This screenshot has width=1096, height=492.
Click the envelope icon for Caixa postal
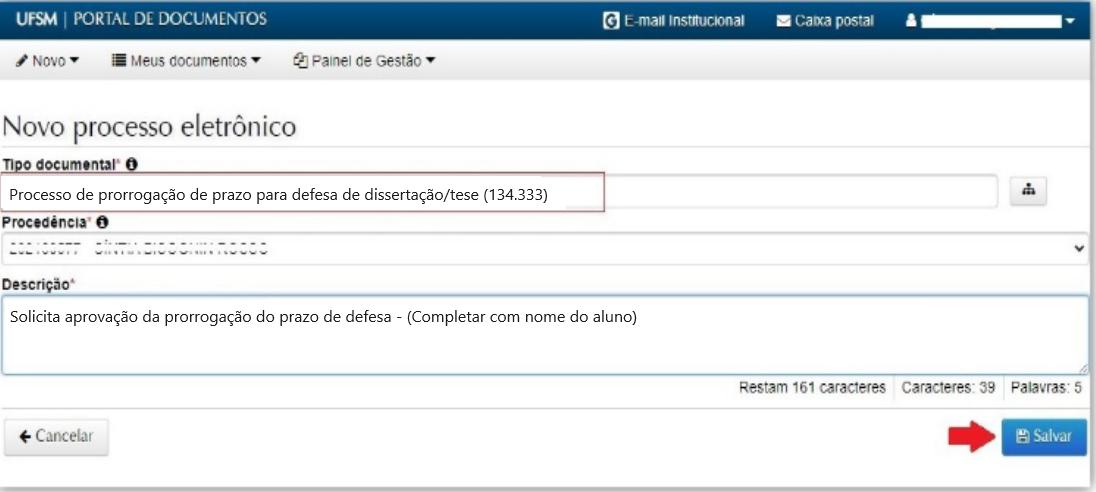pos(784,21)
